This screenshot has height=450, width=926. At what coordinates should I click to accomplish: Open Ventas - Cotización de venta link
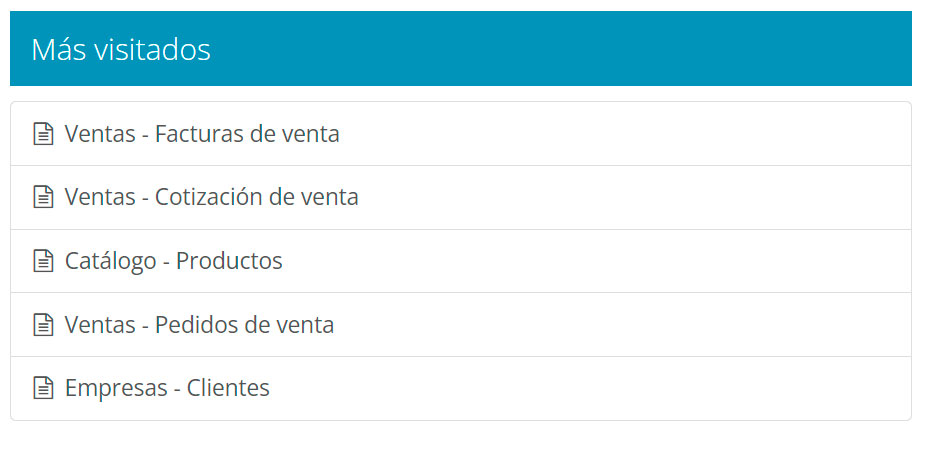[211, 198]
